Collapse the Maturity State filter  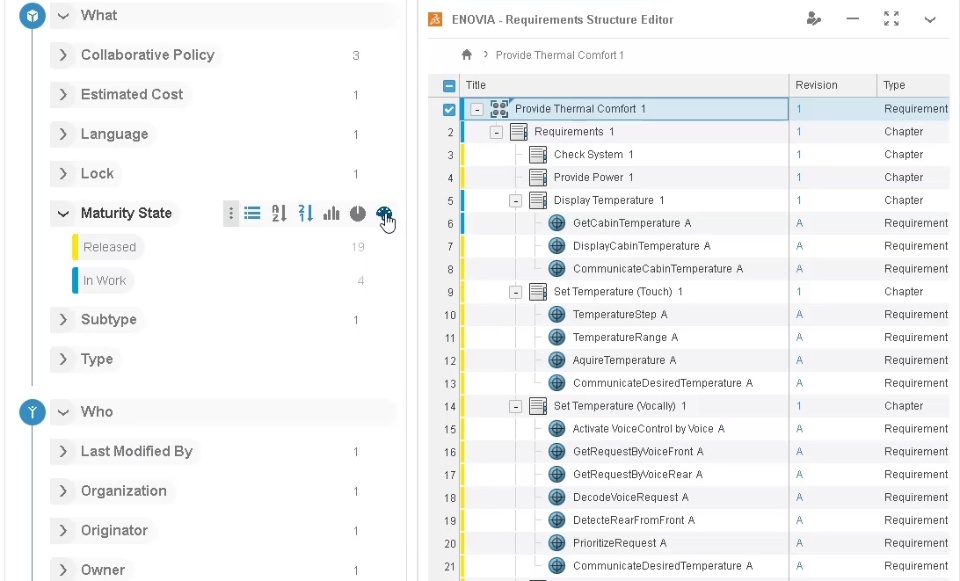coord(62,214)
